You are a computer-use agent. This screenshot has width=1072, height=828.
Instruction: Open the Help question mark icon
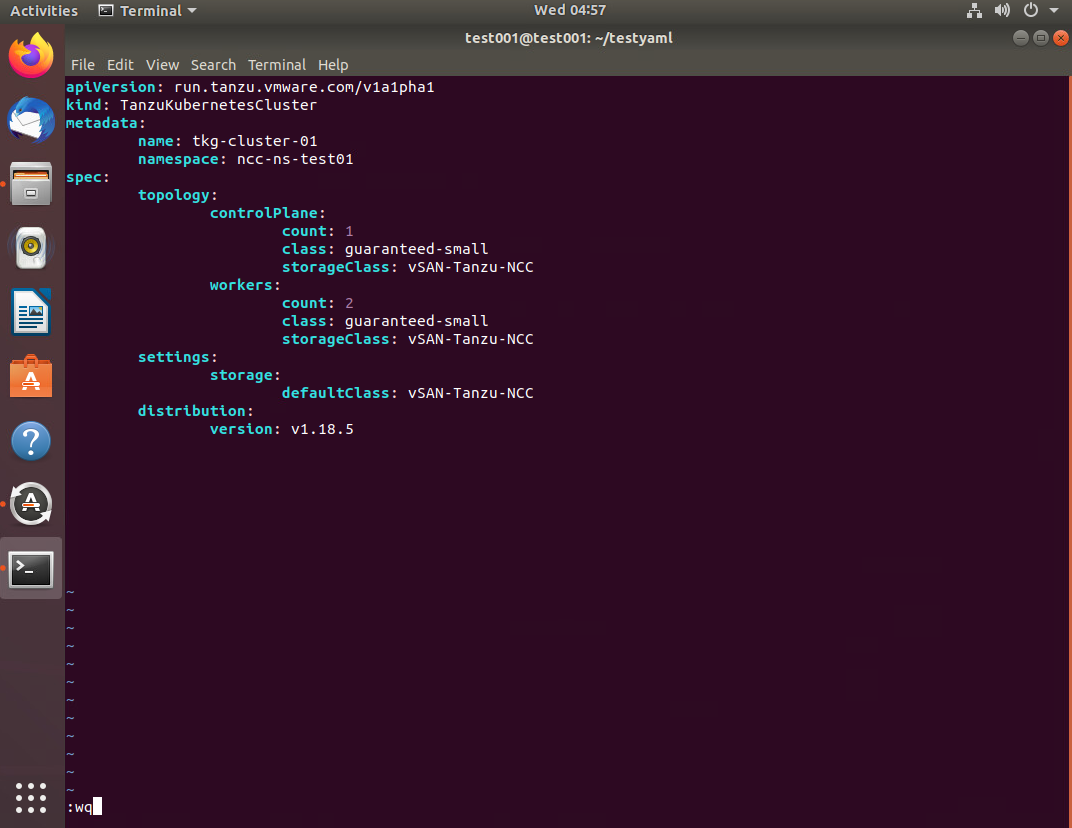[x=31, y=441]
